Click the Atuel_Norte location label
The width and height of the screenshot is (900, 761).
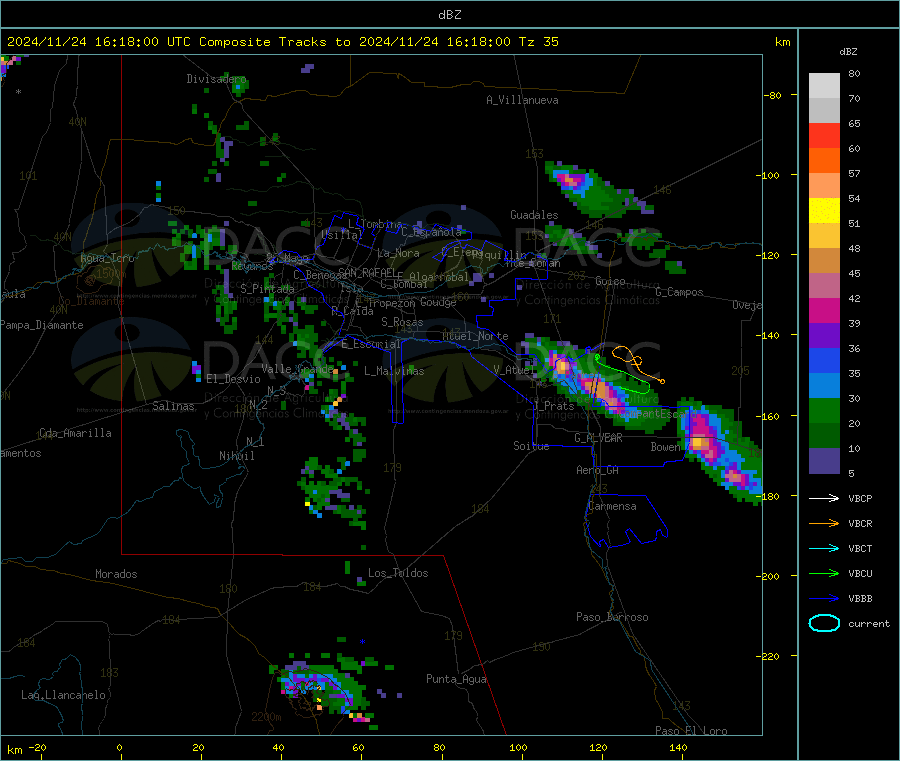[x=475, y=336]
